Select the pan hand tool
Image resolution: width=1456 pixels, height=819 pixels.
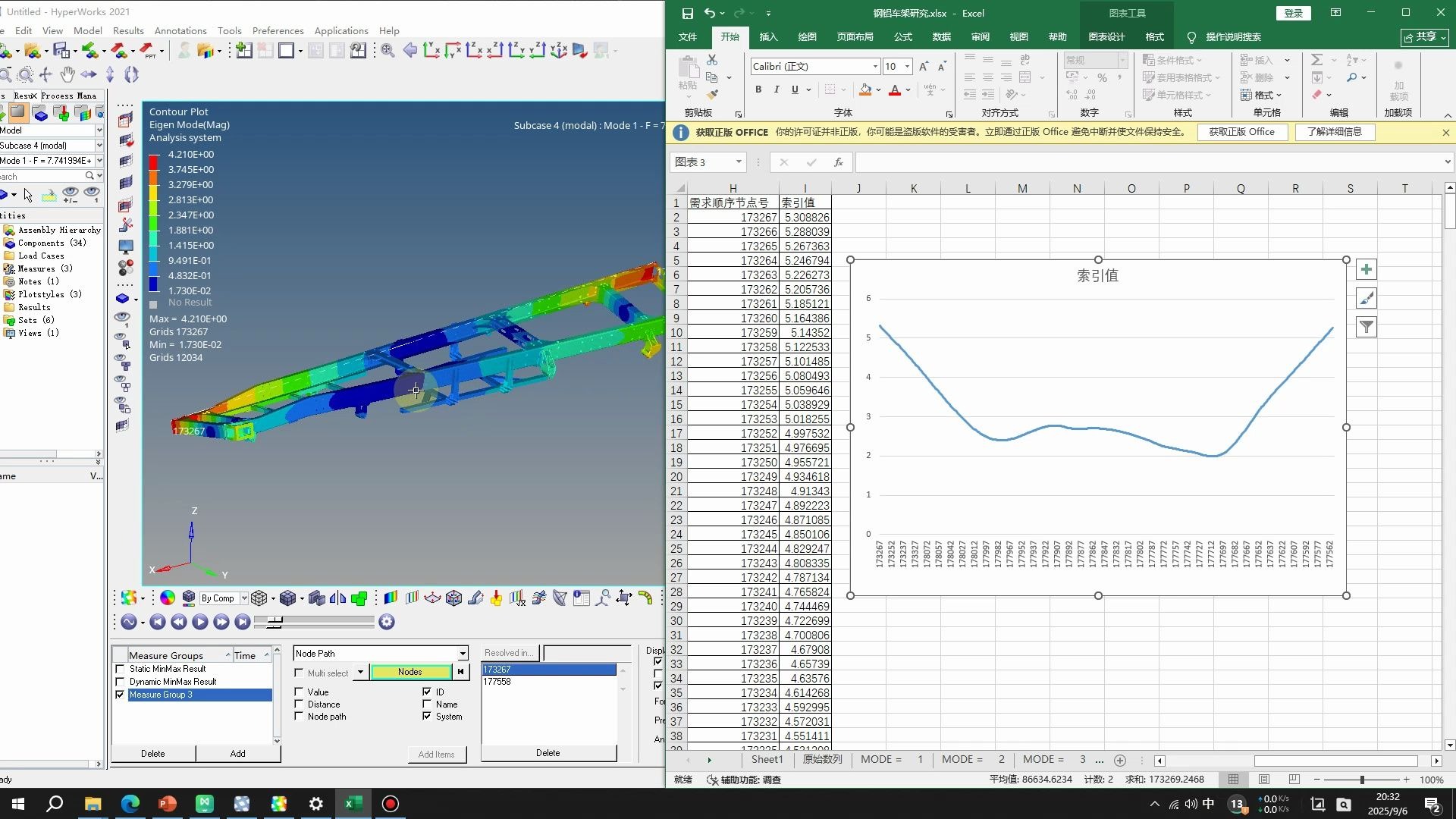[x=67, y=74]
